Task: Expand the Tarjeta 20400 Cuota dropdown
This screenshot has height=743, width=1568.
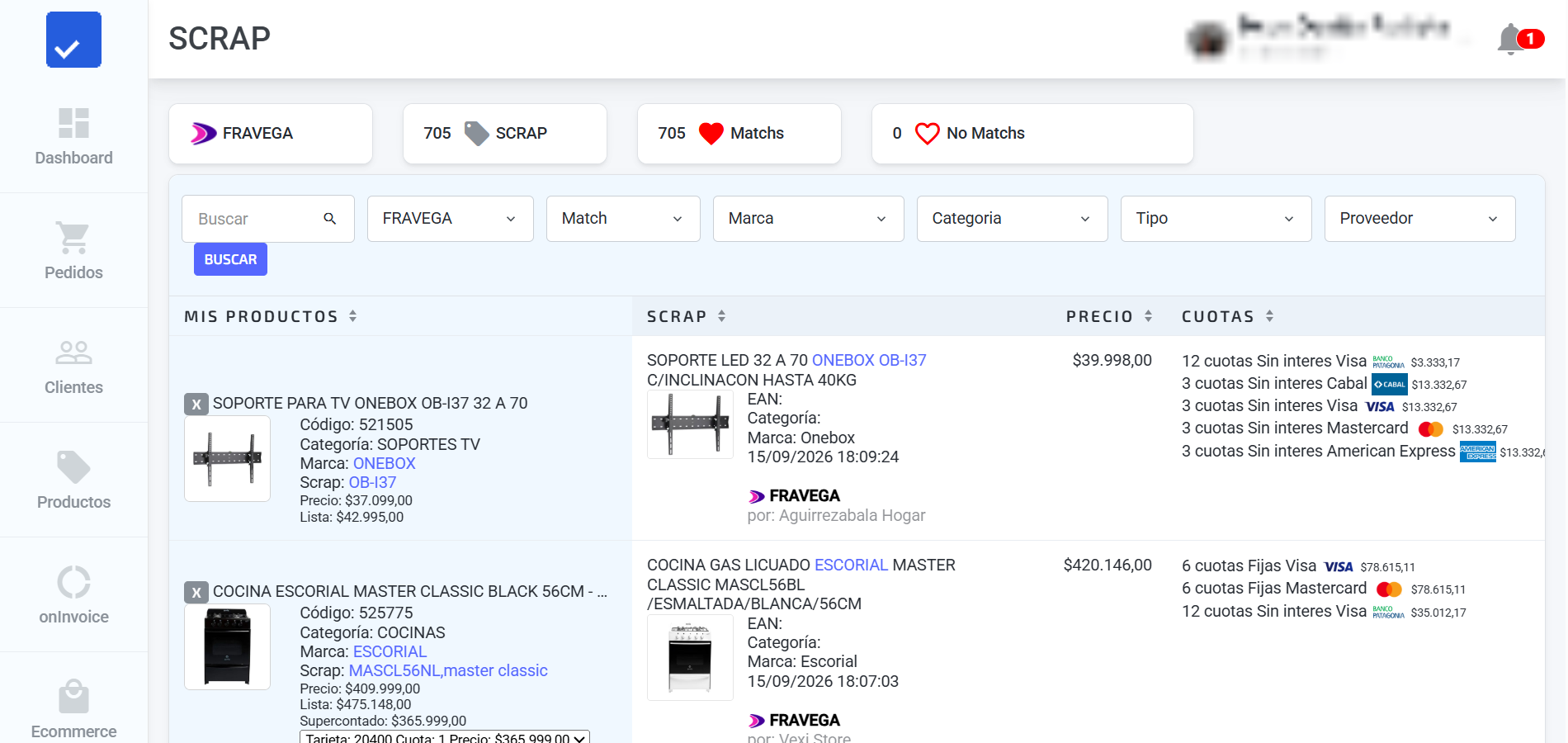Action: coord(445,737)
